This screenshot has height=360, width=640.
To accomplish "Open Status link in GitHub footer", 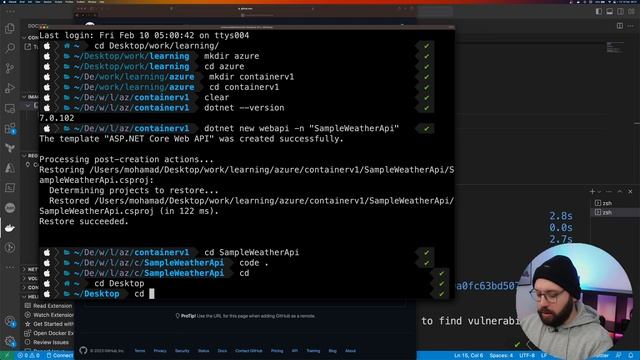I will click(203, 351).
